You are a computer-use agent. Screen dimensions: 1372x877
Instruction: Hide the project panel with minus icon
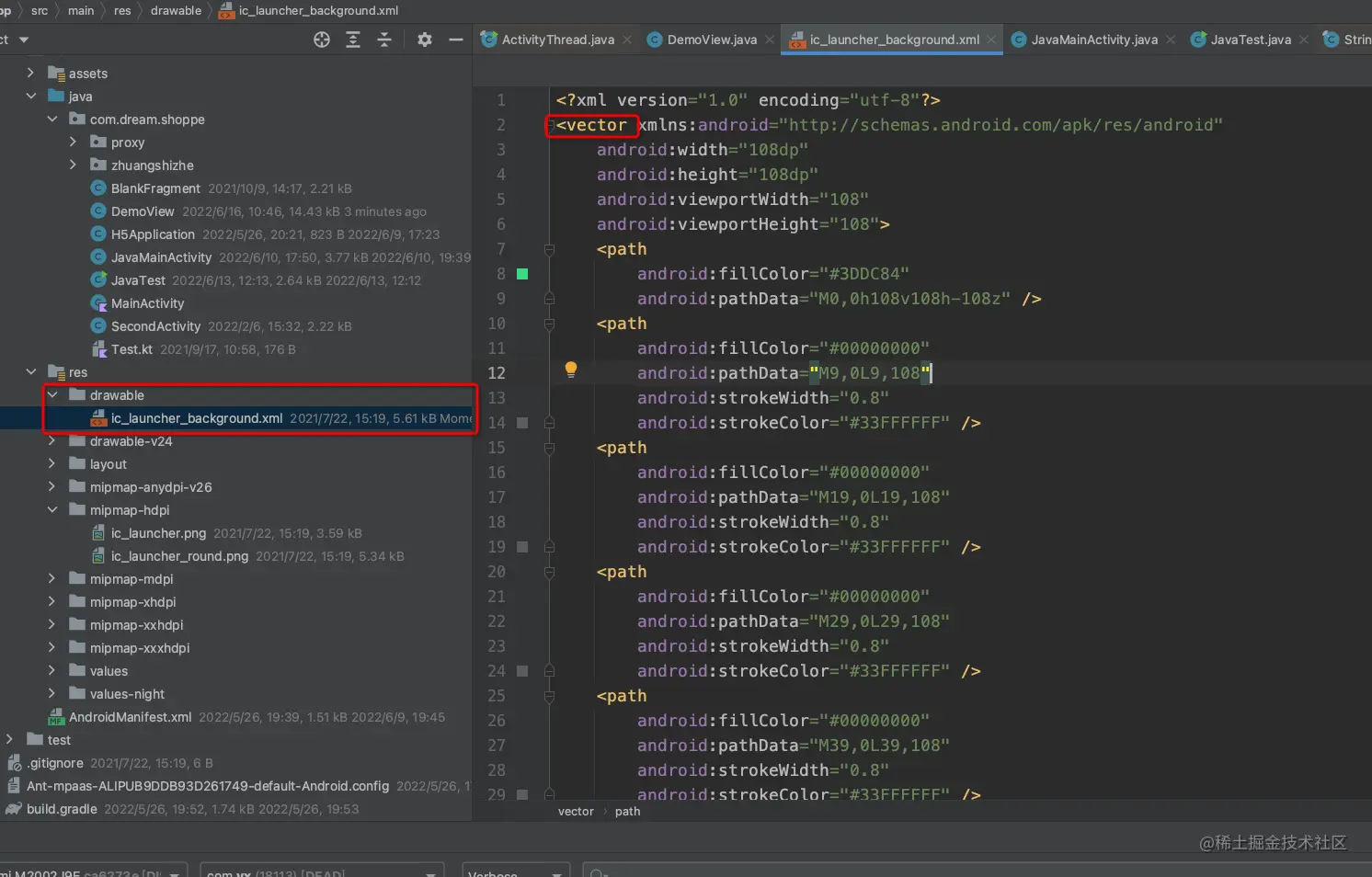[x=455, y=40]
